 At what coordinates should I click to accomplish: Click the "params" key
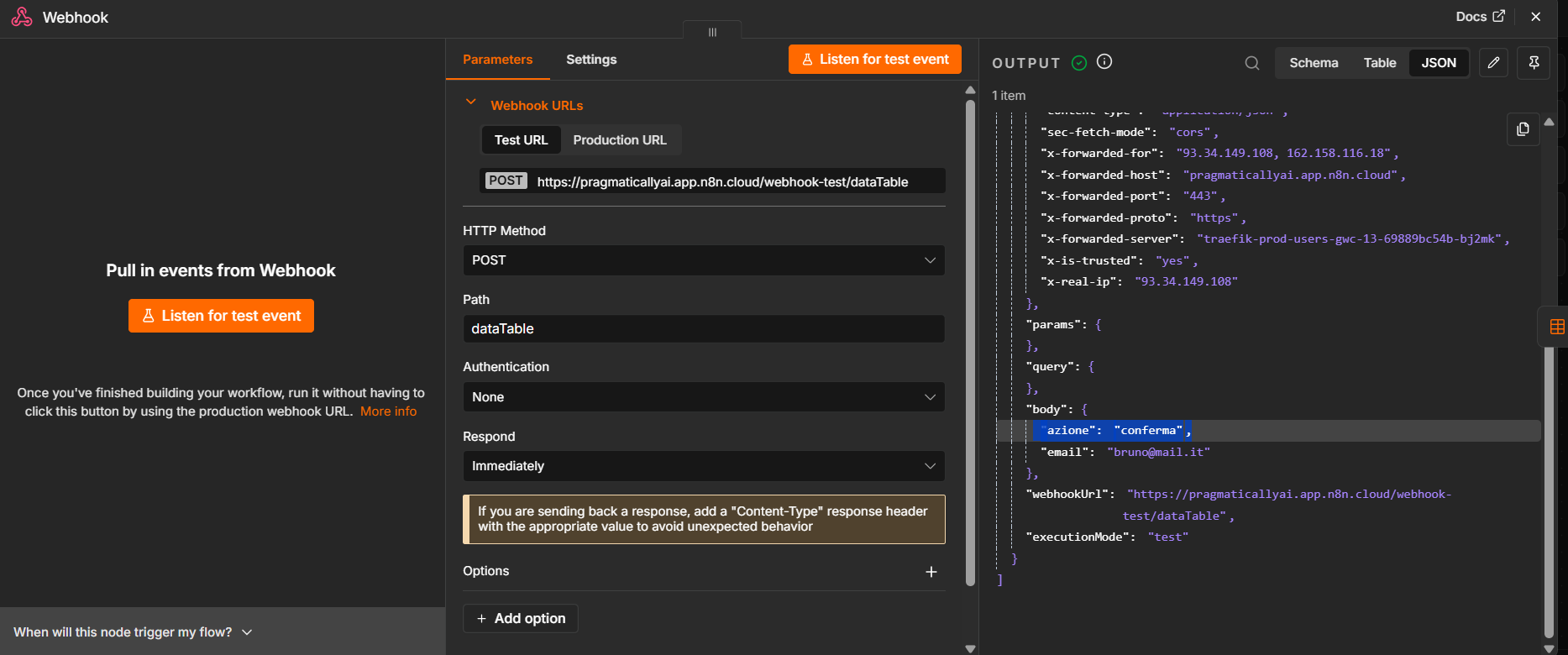coord(1054,324)
